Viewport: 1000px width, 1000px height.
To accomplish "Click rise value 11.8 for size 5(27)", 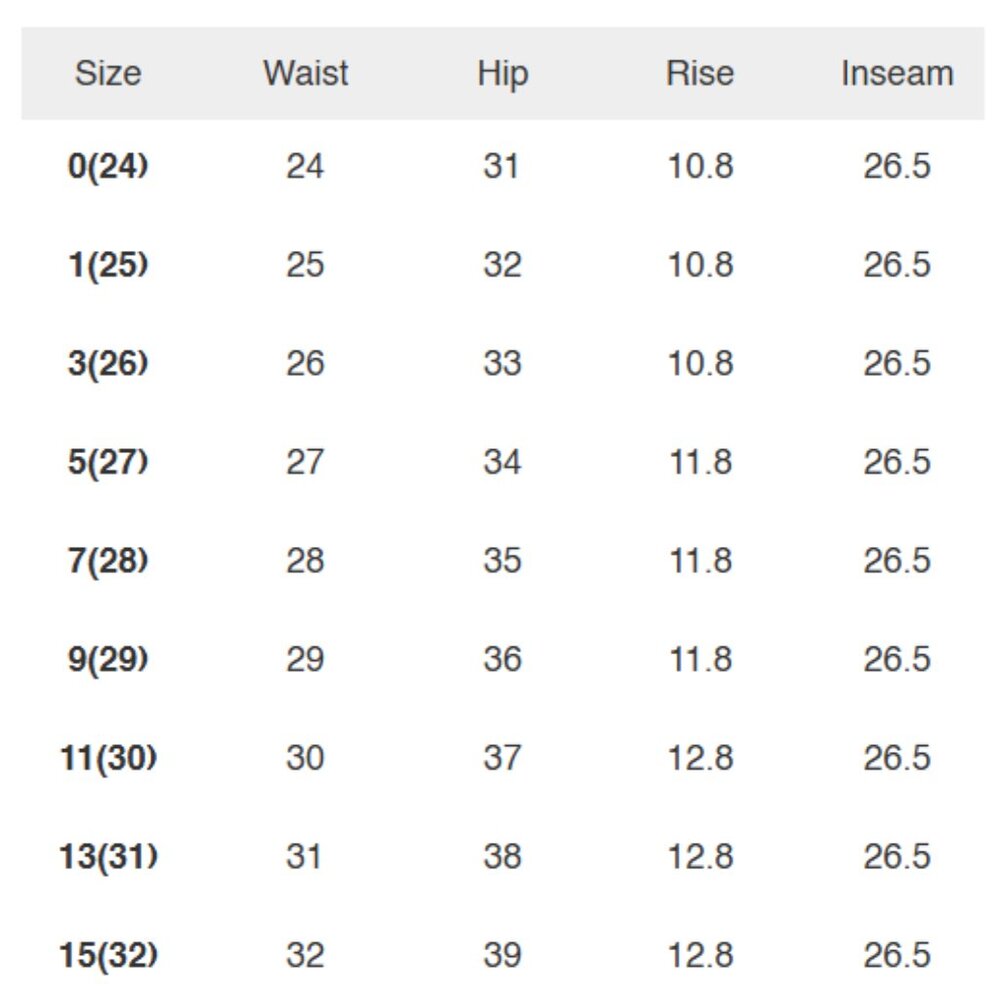I will coord(700,462).
